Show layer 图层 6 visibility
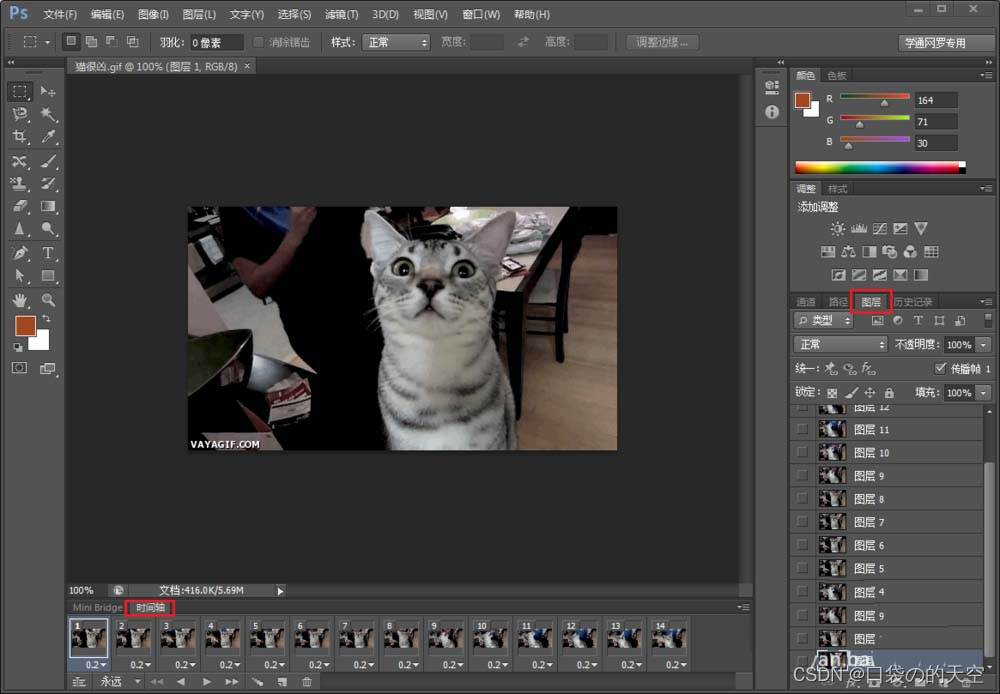Viewport: 1000px width, 694px height. pos(802,545)
